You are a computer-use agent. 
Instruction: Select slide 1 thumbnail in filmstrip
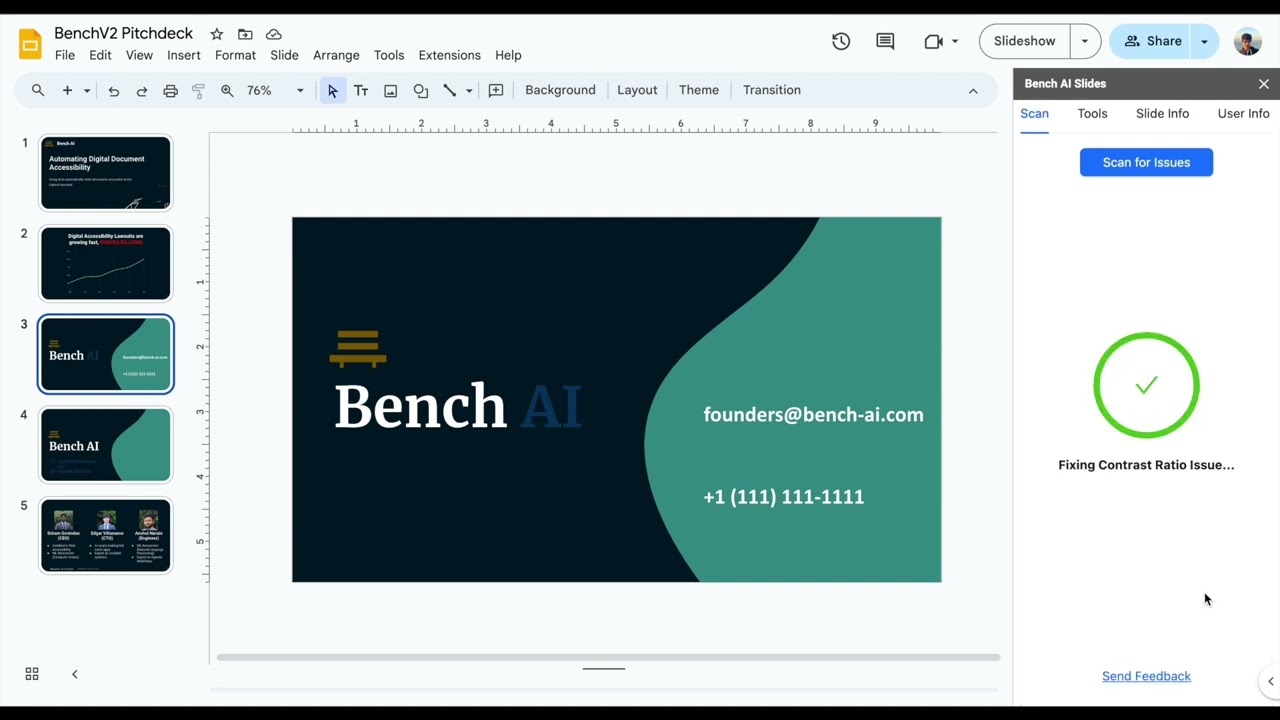[x=106, y=173]
